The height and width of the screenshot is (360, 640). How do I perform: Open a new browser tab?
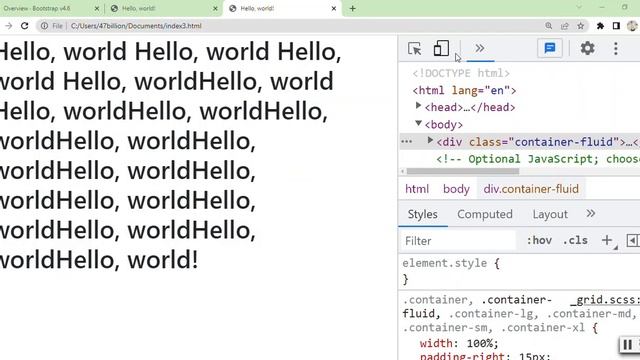(x=353, y=8)
